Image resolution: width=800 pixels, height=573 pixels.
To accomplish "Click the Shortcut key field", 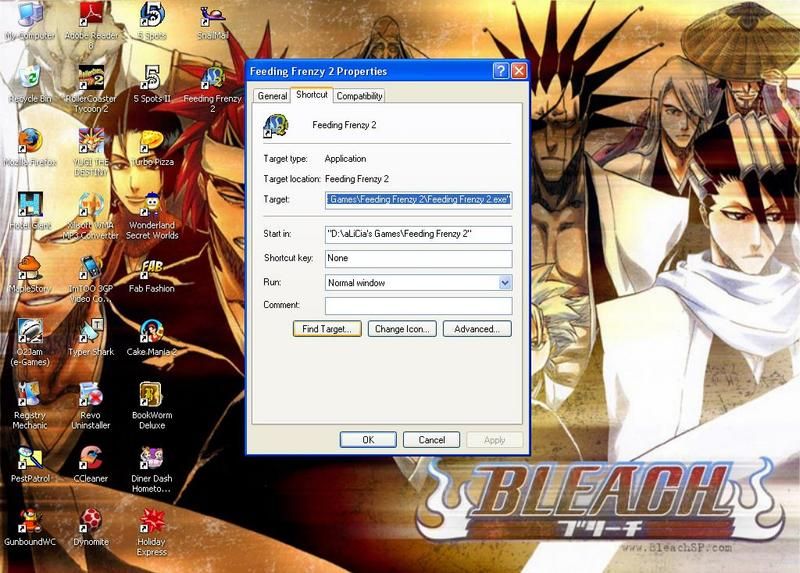I will point(418,259).
